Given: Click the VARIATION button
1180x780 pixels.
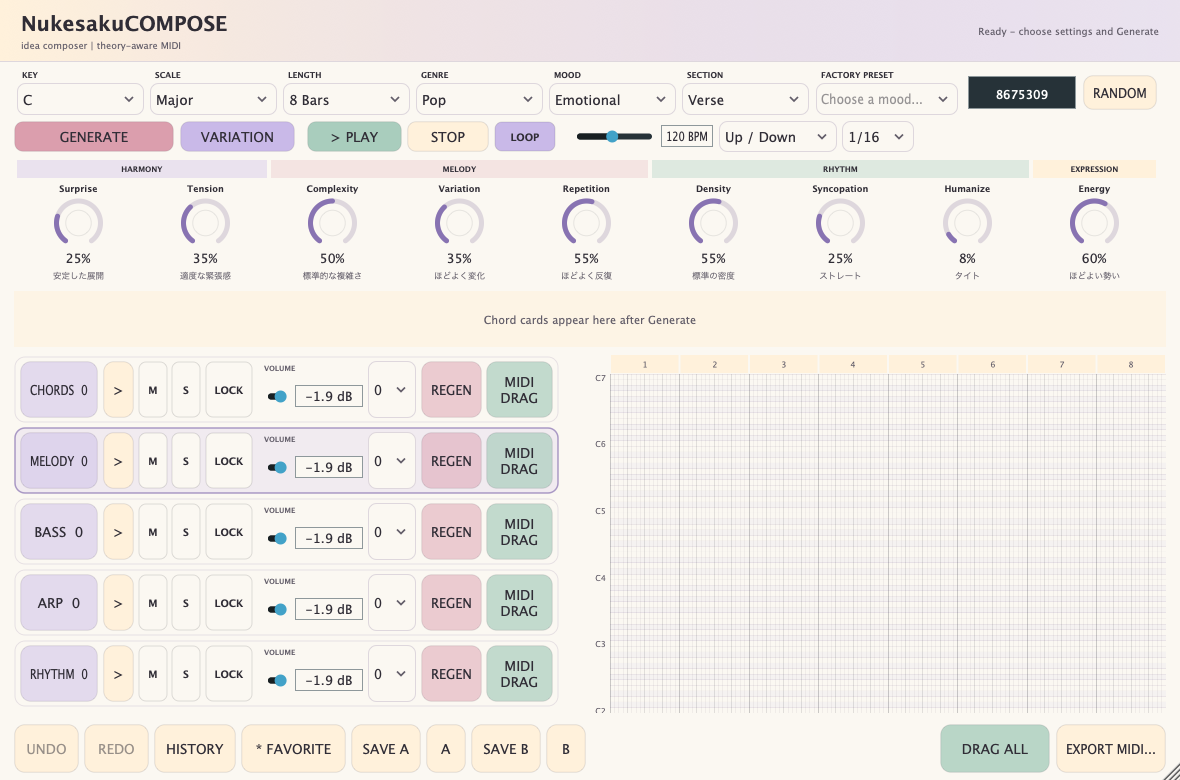Looking at the screenshot, I should pos(237,137).
